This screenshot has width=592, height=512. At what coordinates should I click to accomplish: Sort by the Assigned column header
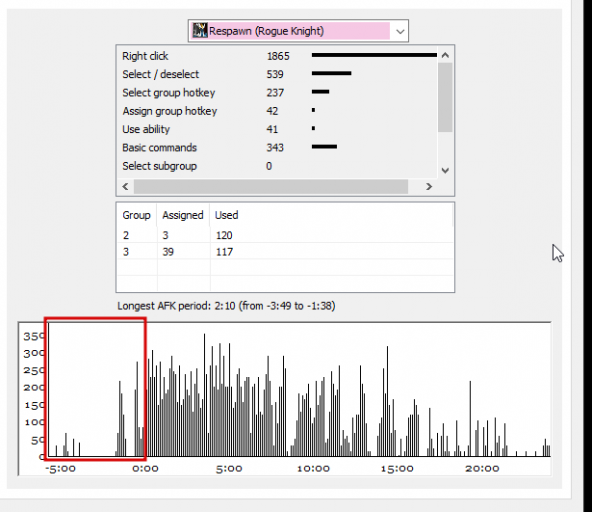(183, 215)
